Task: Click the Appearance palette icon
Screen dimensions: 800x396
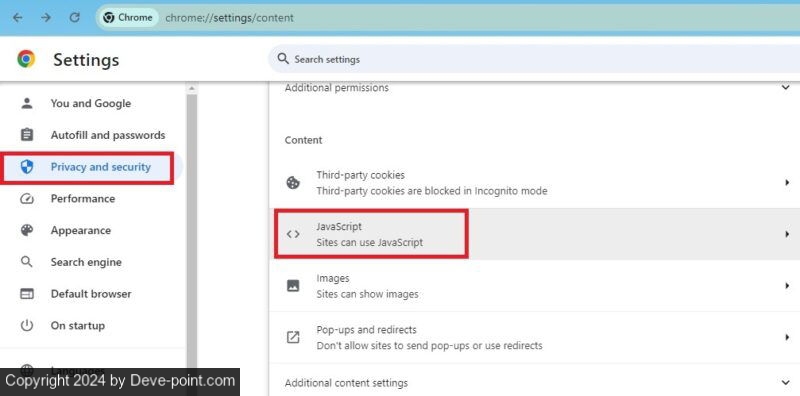Action: coord(27,230)
